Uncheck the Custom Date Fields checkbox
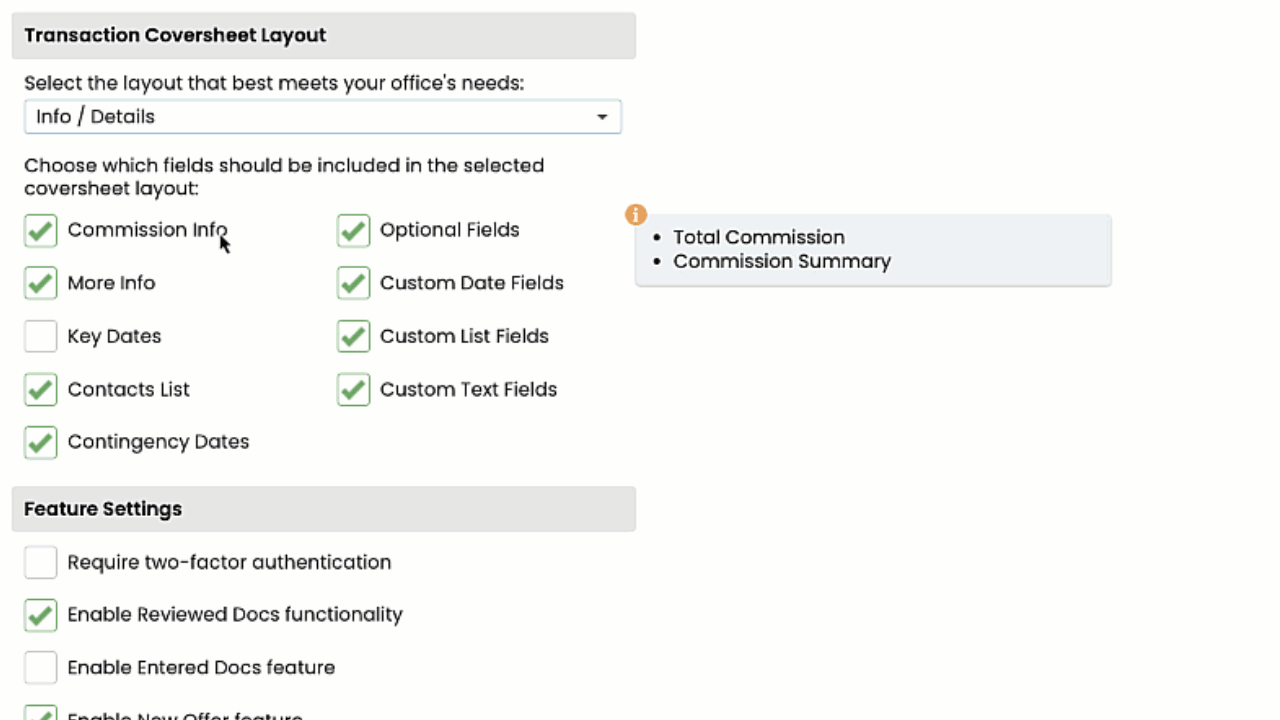Viewport: 1280px width, 720px height. (x=354, y=284)
